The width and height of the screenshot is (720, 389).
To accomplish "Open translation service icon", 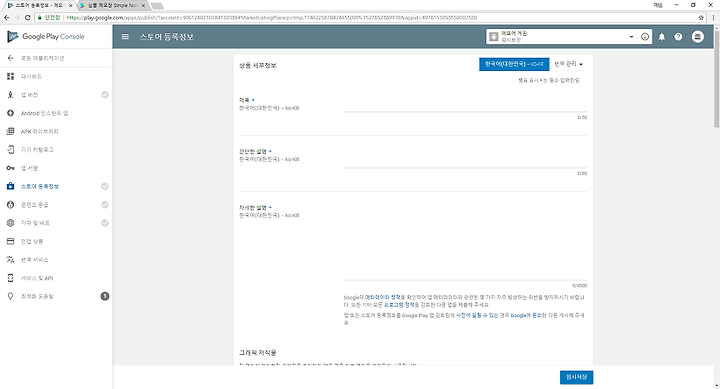I will click(x=11, y=259).
